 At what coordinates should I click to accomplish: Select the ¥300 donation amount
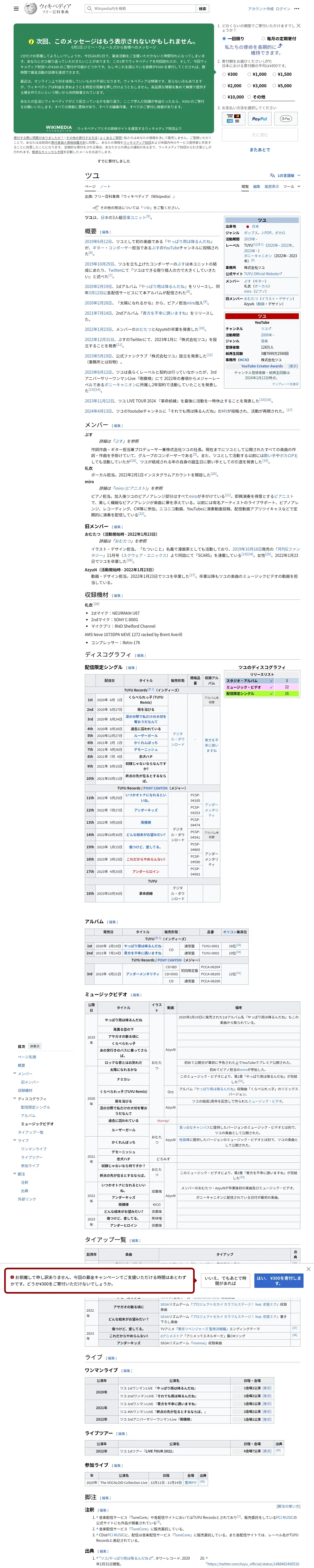click(224, 74)
